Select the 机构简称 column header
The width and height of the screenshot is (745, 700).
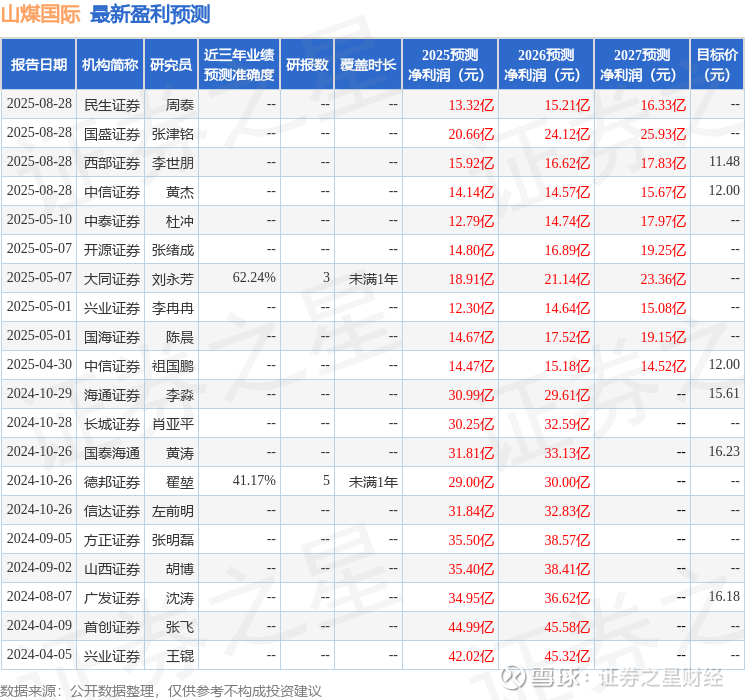(x=110, y=65)
